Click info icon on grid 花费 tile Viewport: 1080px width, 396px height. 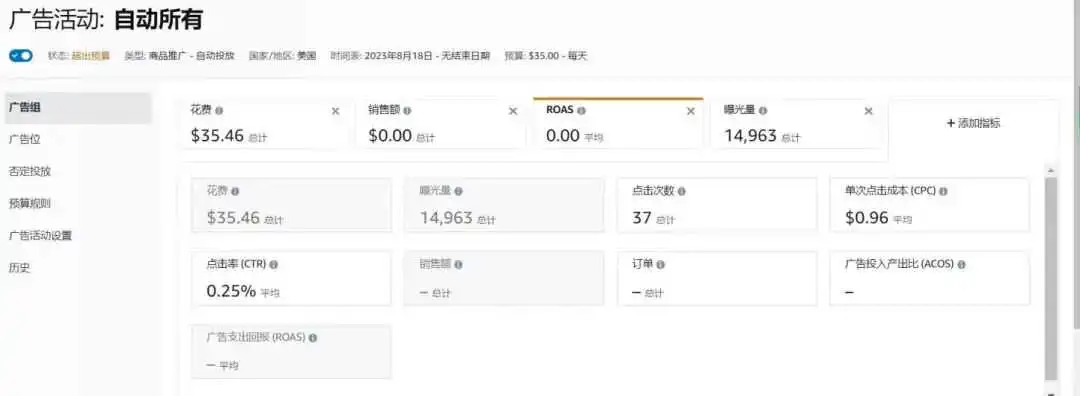[235, 191]
